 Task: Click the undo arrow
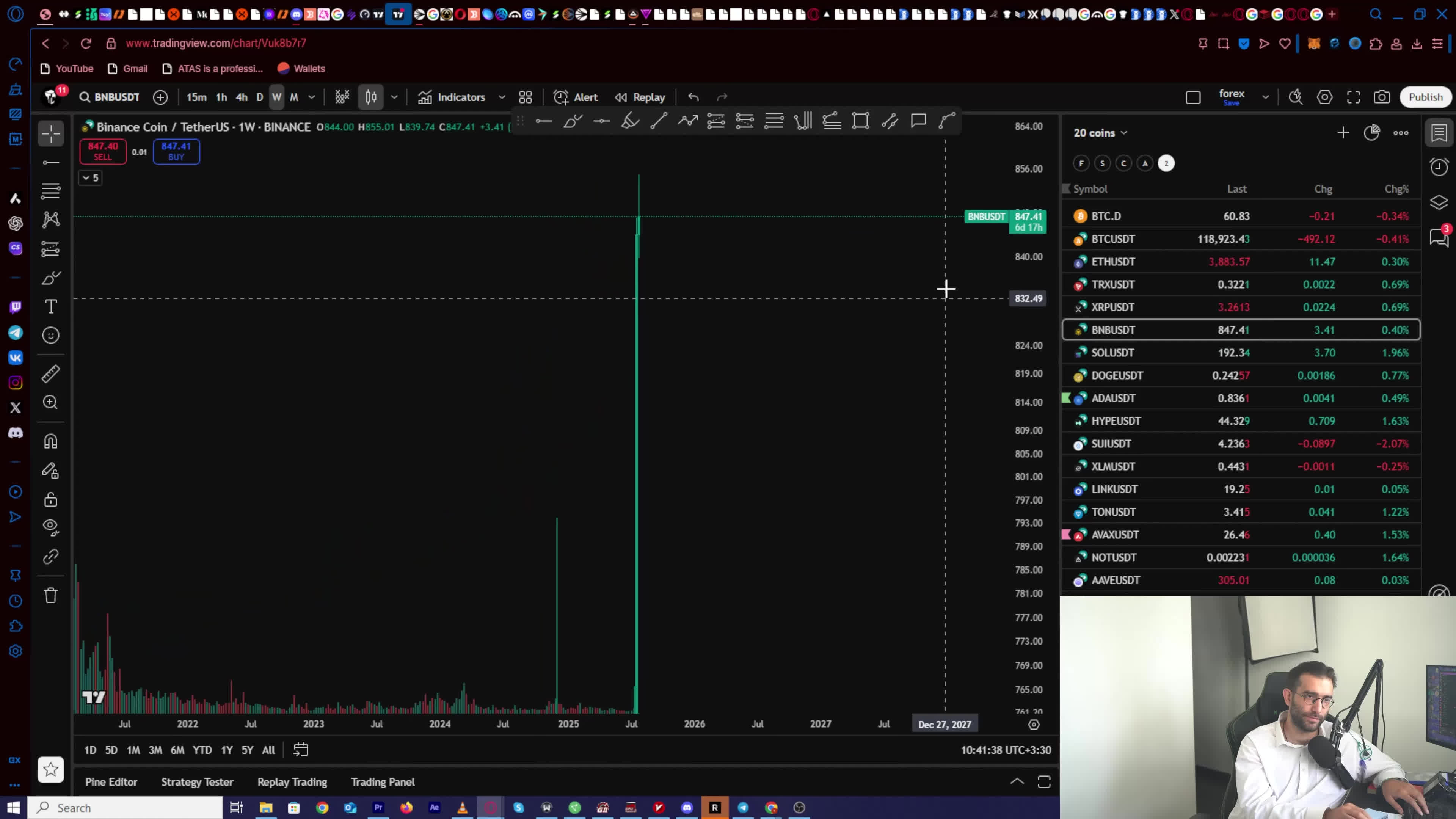(693, 97)
